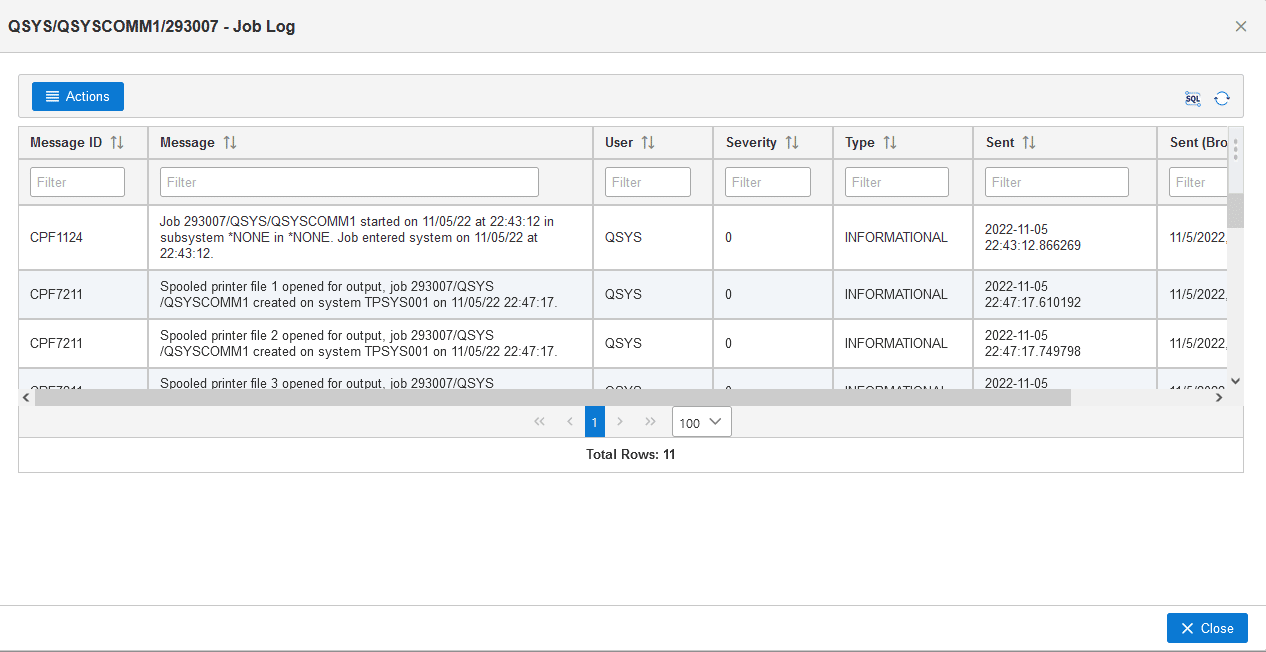The height and width of the screenshot is (652, 1266).
Task: Open the rows-per-page dropdown showing 100
Action: (702, 422)
